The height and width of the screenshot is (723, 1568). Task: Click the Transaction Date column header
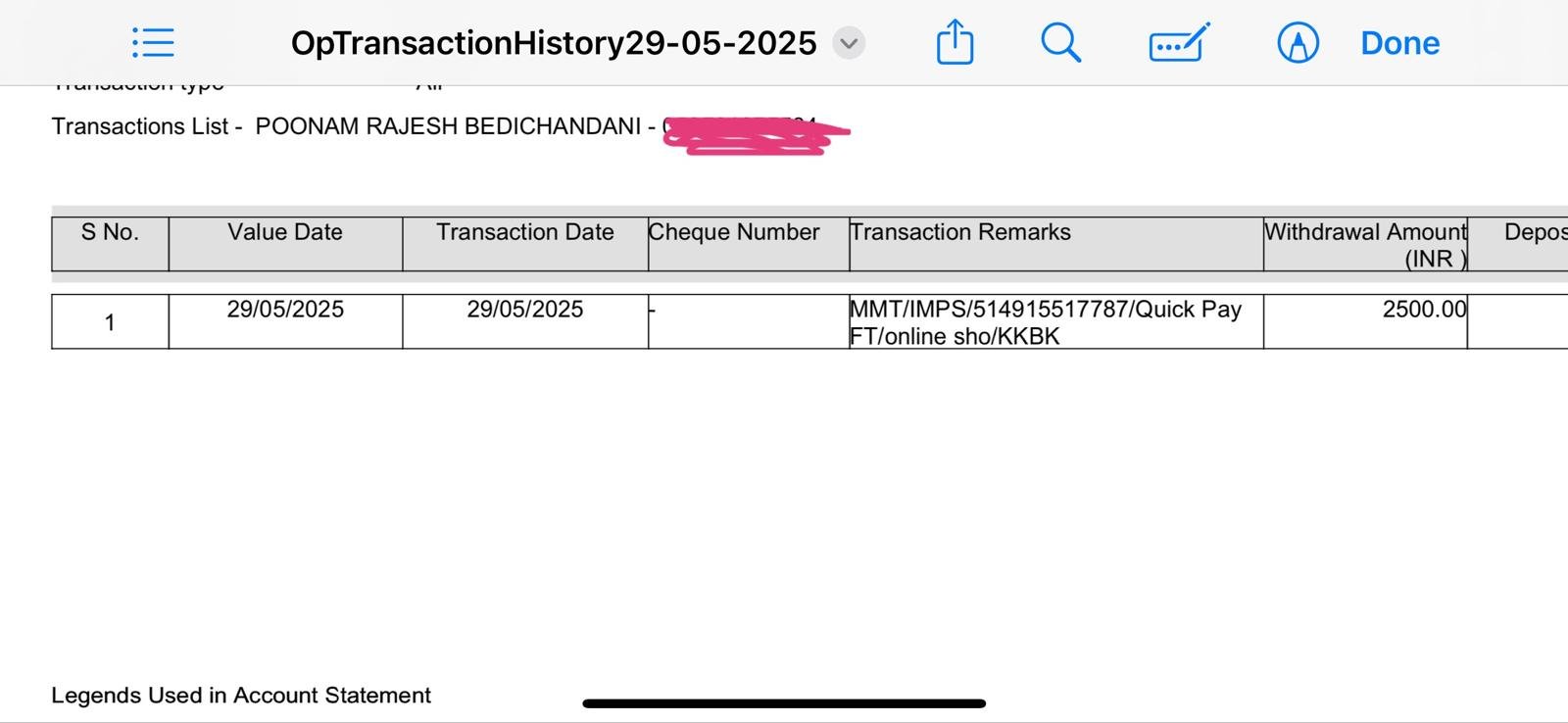tap(525, 233)
